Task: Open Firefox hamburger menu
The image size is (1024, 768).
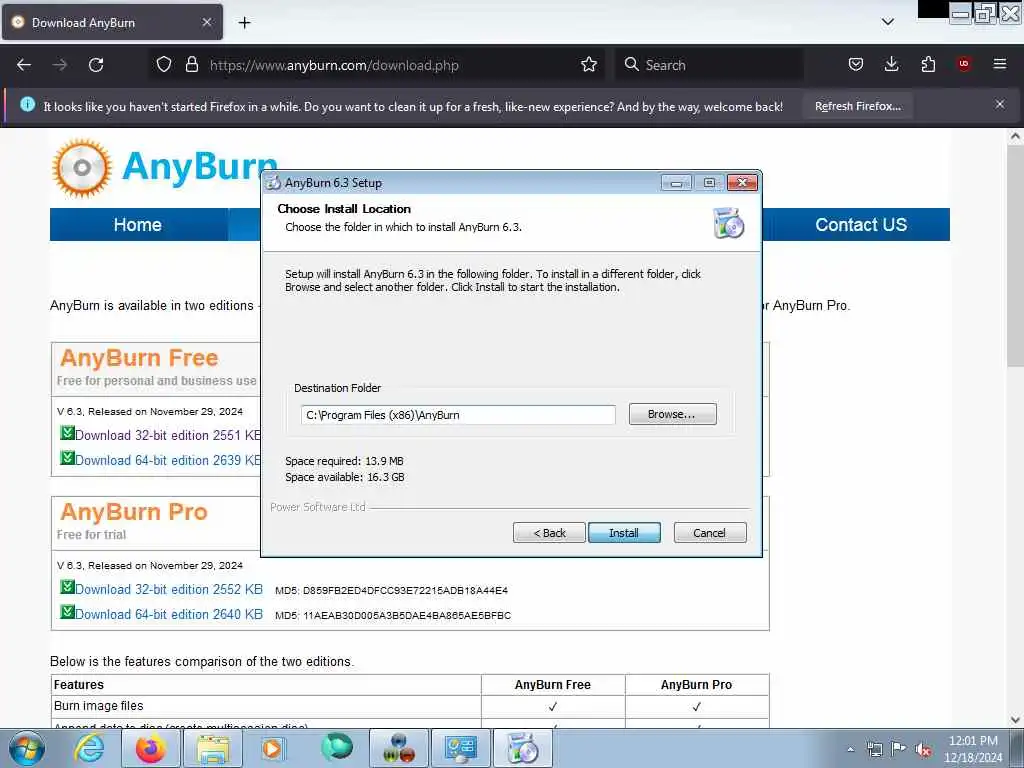Action: coord(999,64)
